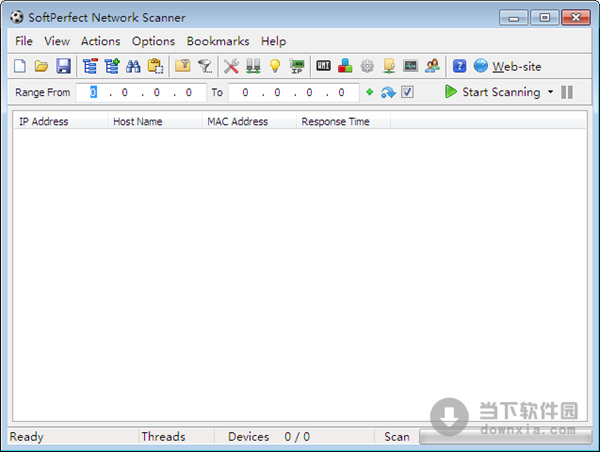The height and width of the screenshot is (452, 600).
Task: Click the soccer ball application icon
Action: point(17,17)
